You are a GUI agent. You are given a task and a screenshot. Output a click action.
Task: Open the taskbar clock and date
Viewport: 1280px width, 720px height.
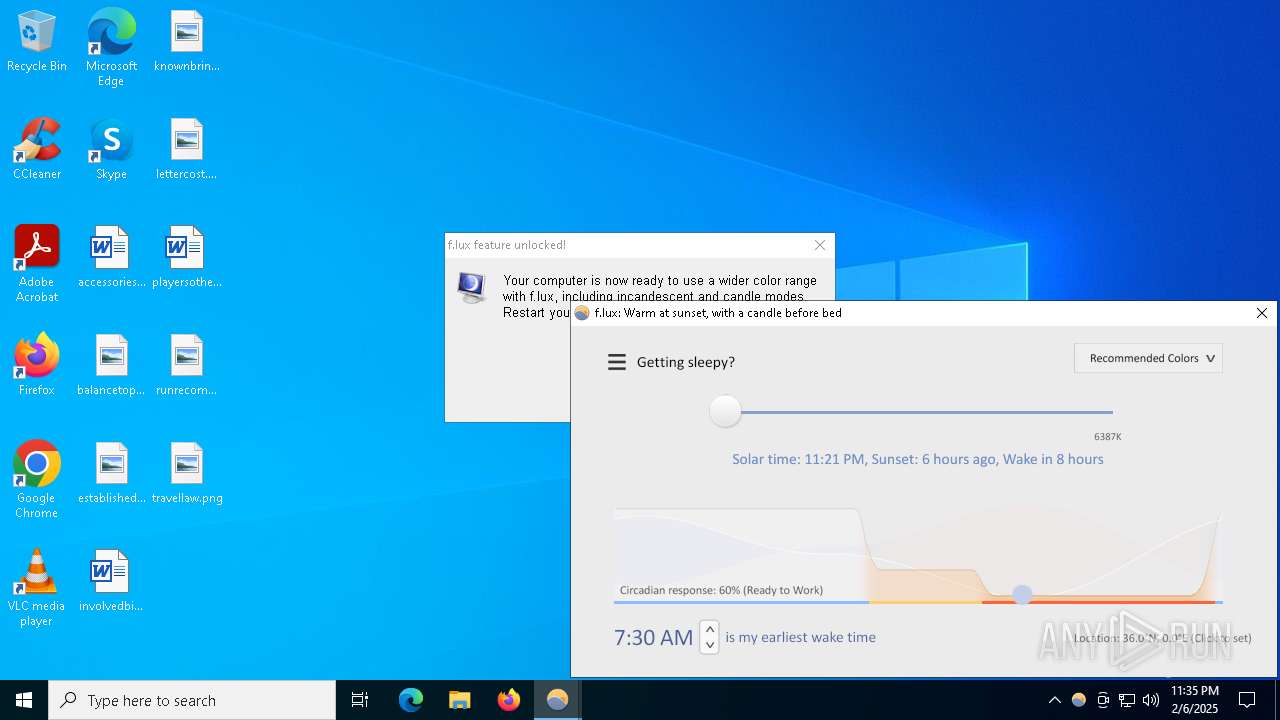1195,700
